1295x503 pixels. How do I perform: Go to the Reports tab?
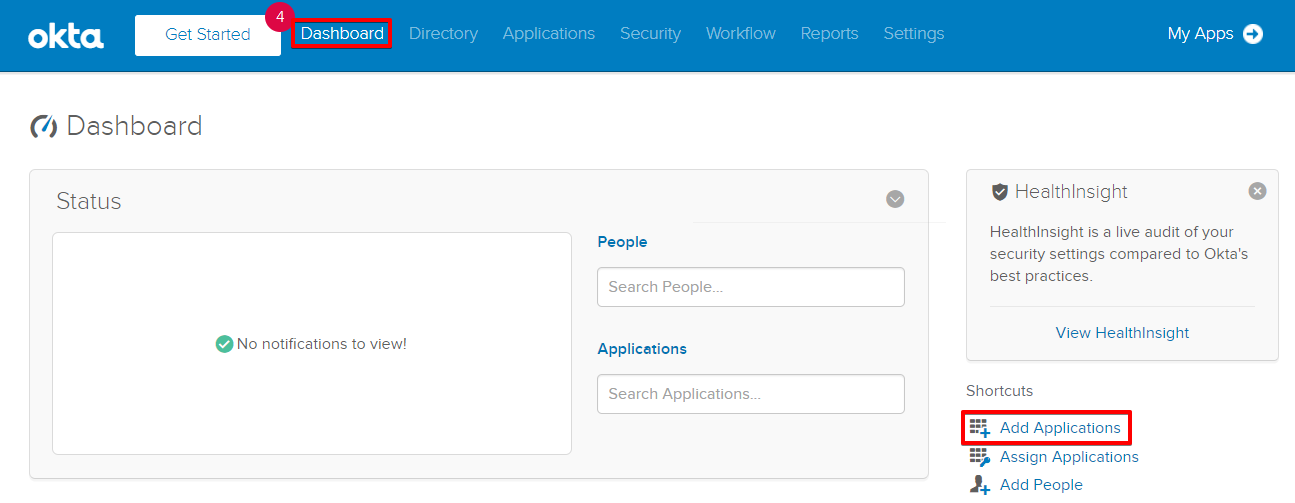pos(829,34)
